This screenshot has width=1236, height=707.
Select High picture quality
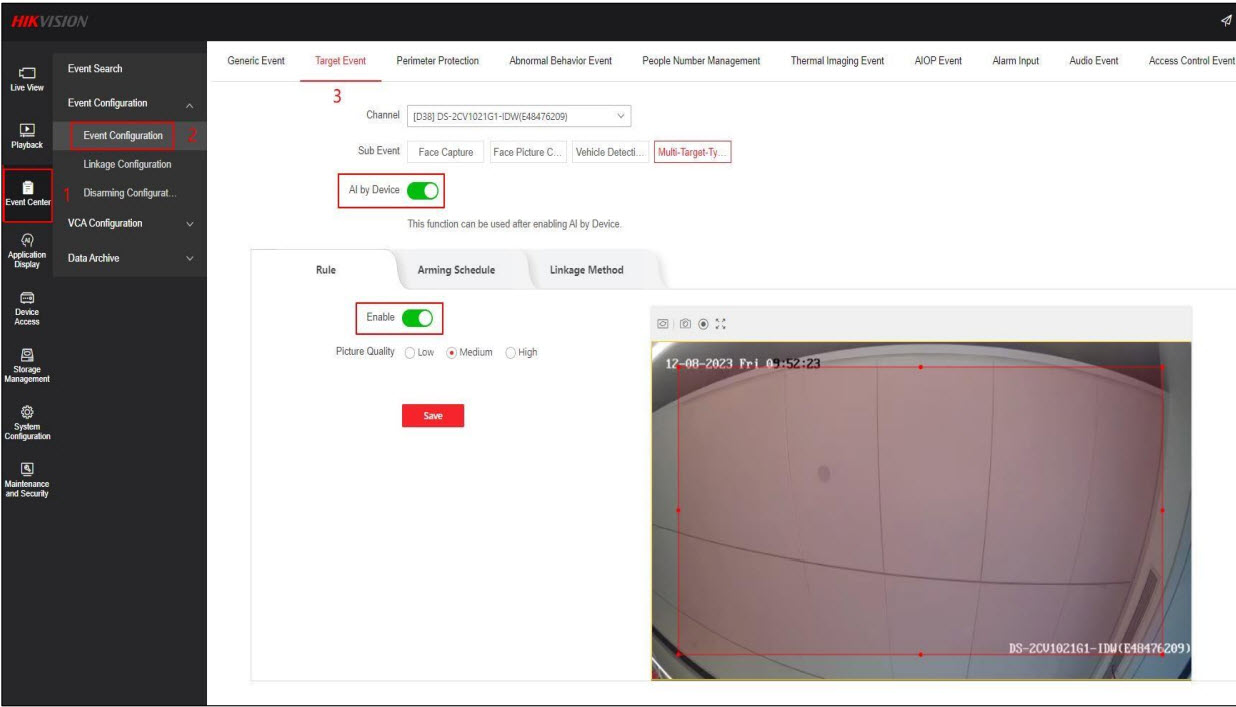(512, 352)
